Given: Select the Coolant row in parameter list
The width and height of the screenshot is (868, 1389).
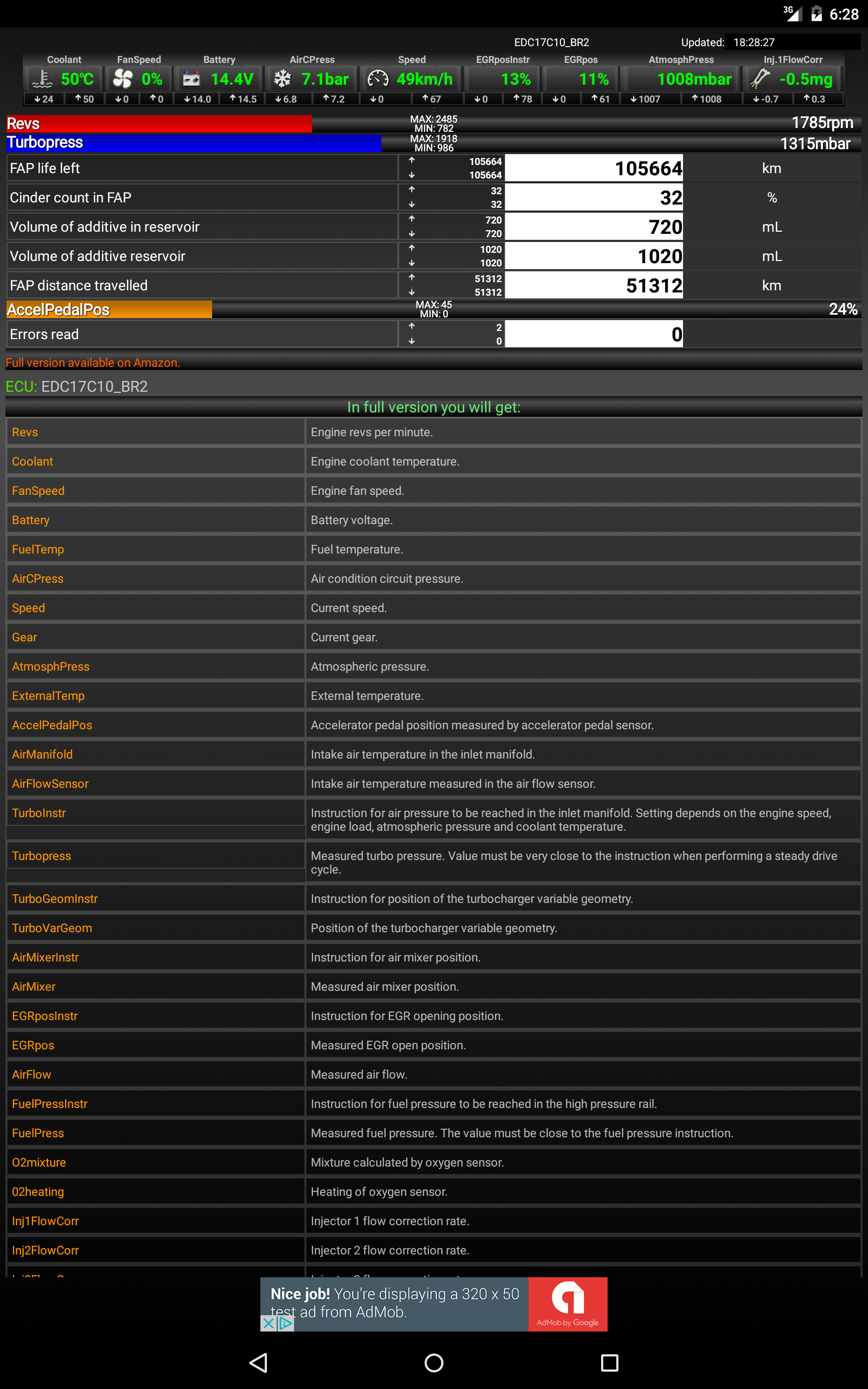Looking at the screenshot, I should (x=434, y=462).
